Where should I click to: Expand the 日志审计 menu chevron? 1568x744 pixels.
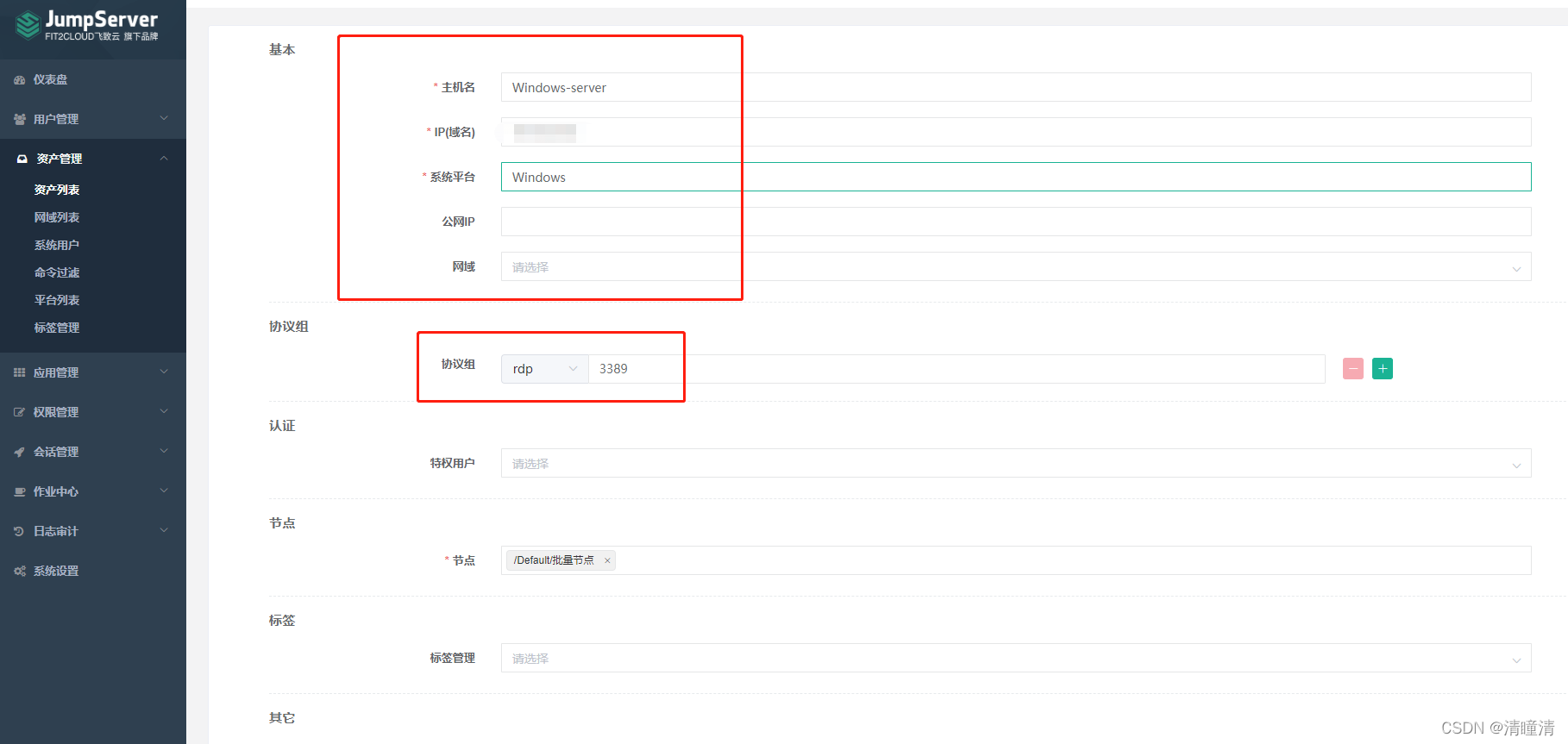pos(164,530)
